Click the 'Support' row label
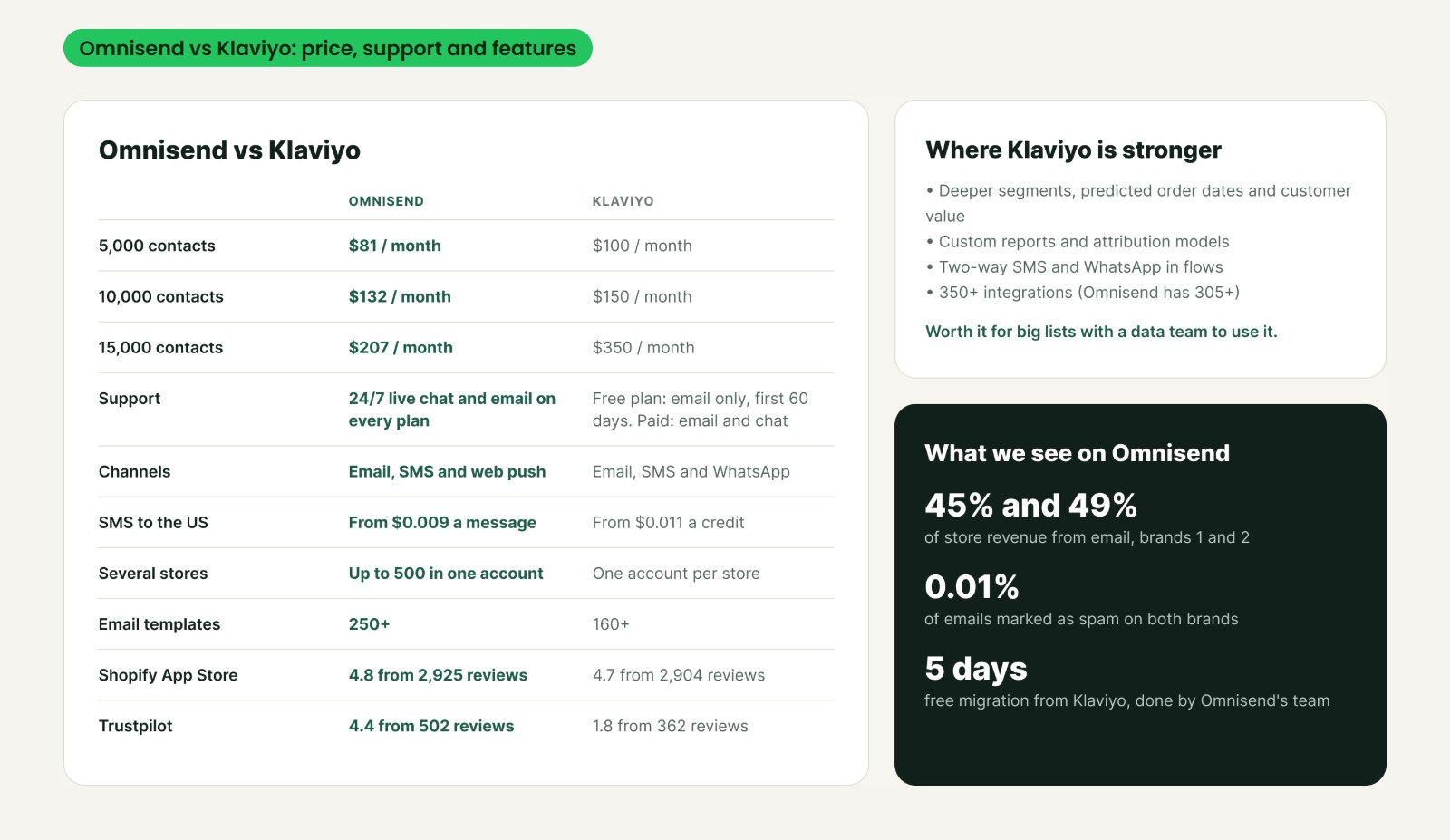 [x=130, y=399]
